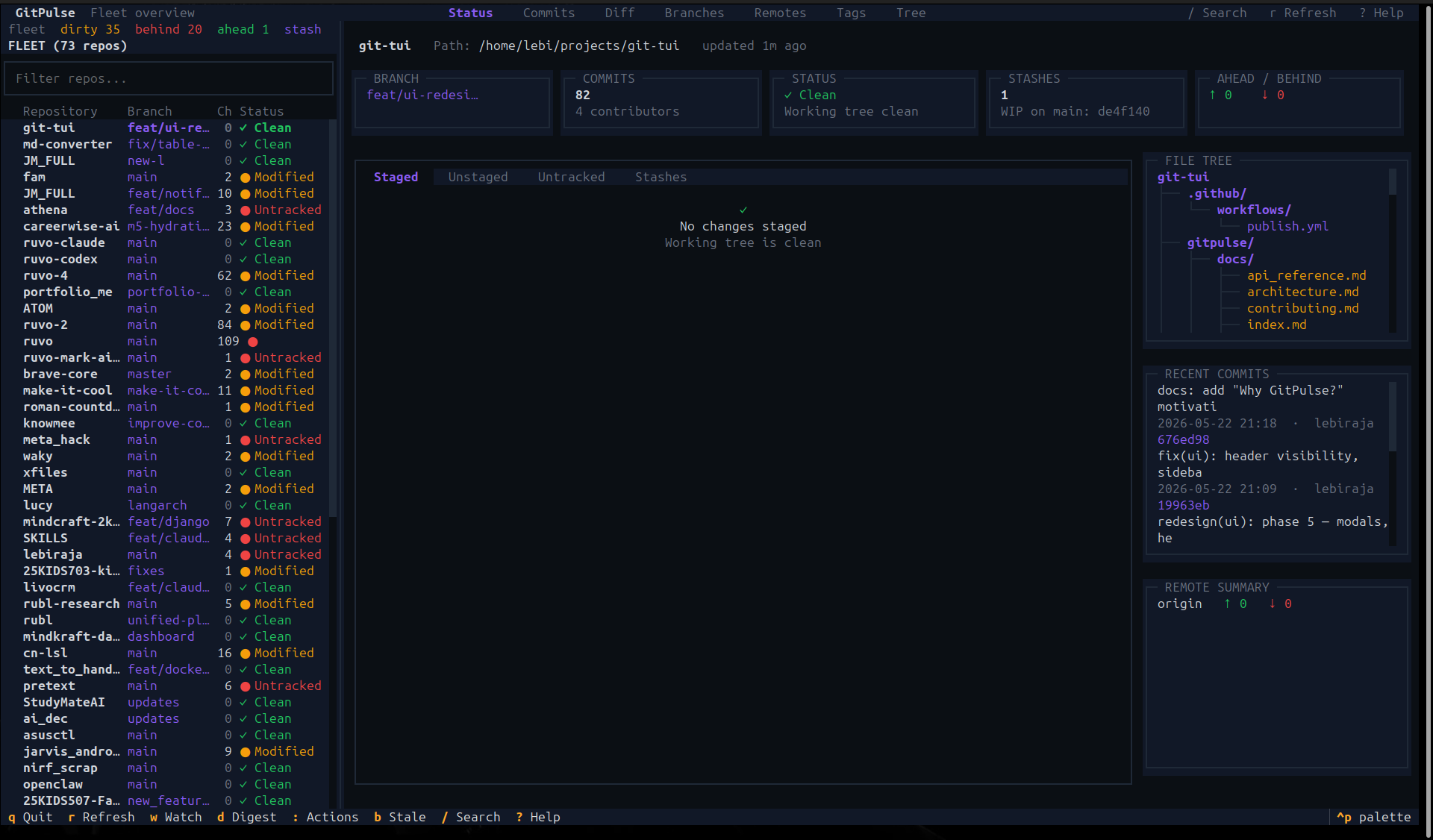Click Stale in the bottom bar

click(x=399, y=817)
